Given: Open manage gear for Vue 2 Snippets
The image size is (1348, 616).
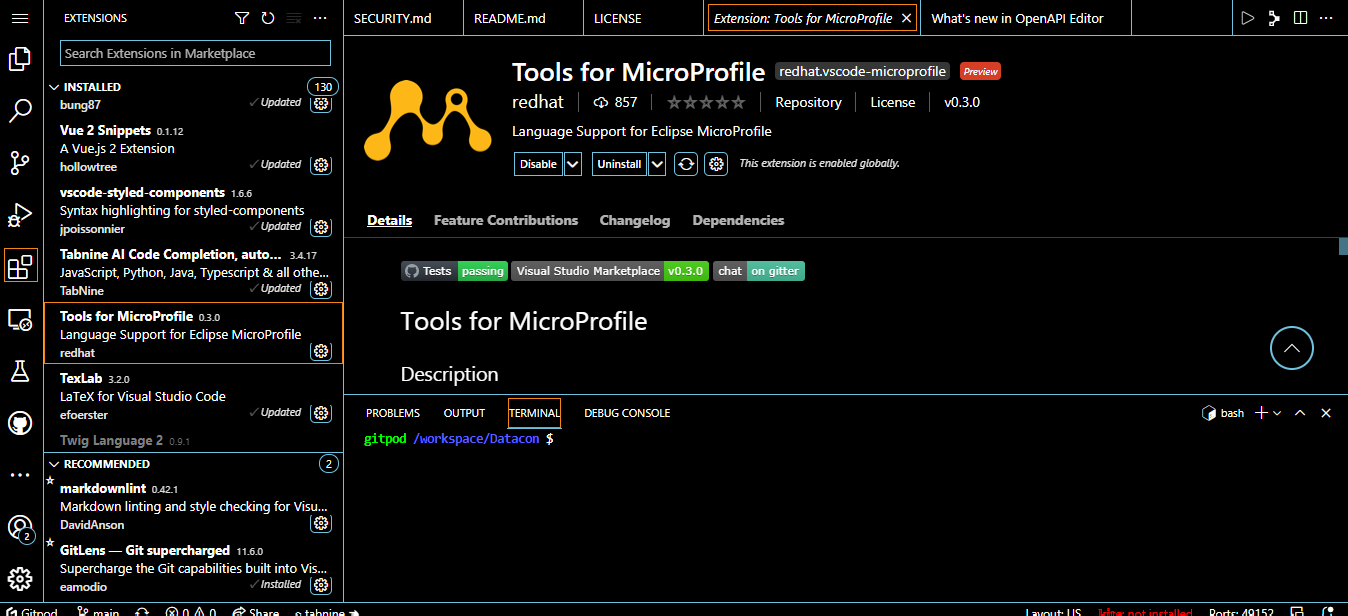Looking at the screenshot, I should (321, 165).
